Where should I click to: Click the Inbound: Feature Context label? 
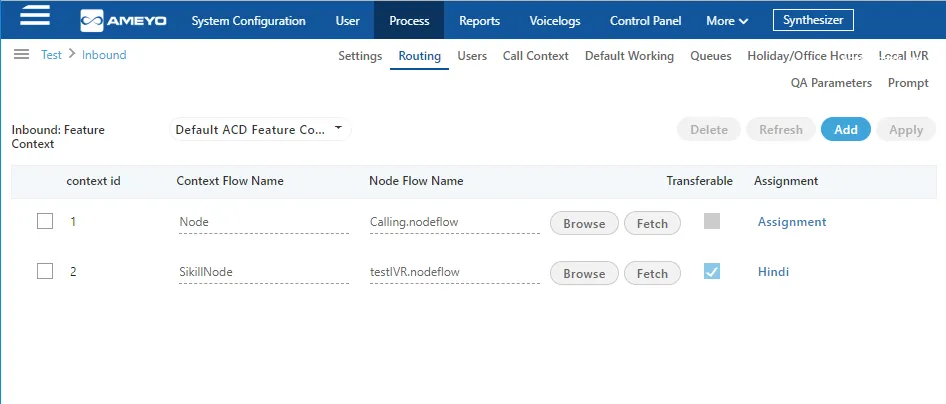pyautogui.click(x=58, y=137)
